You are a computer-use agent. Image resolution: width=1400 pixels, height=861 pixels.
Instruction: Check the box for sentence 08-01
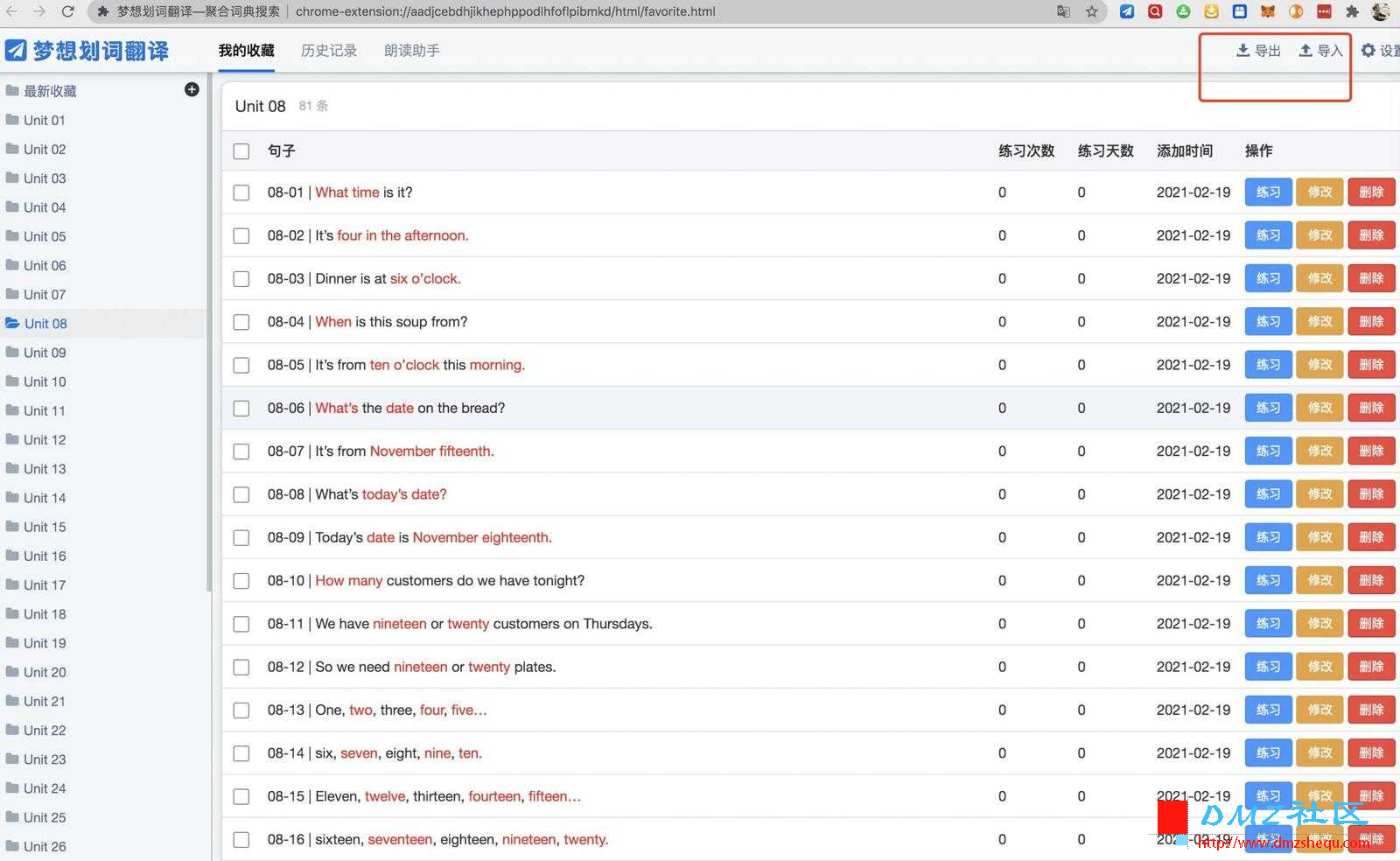click(x=241, y=192)
